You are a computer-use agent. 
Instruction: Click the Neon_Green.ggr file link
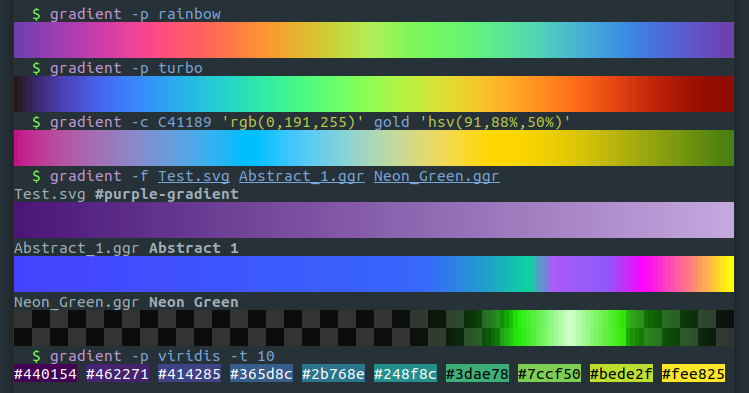click(437, 176)
